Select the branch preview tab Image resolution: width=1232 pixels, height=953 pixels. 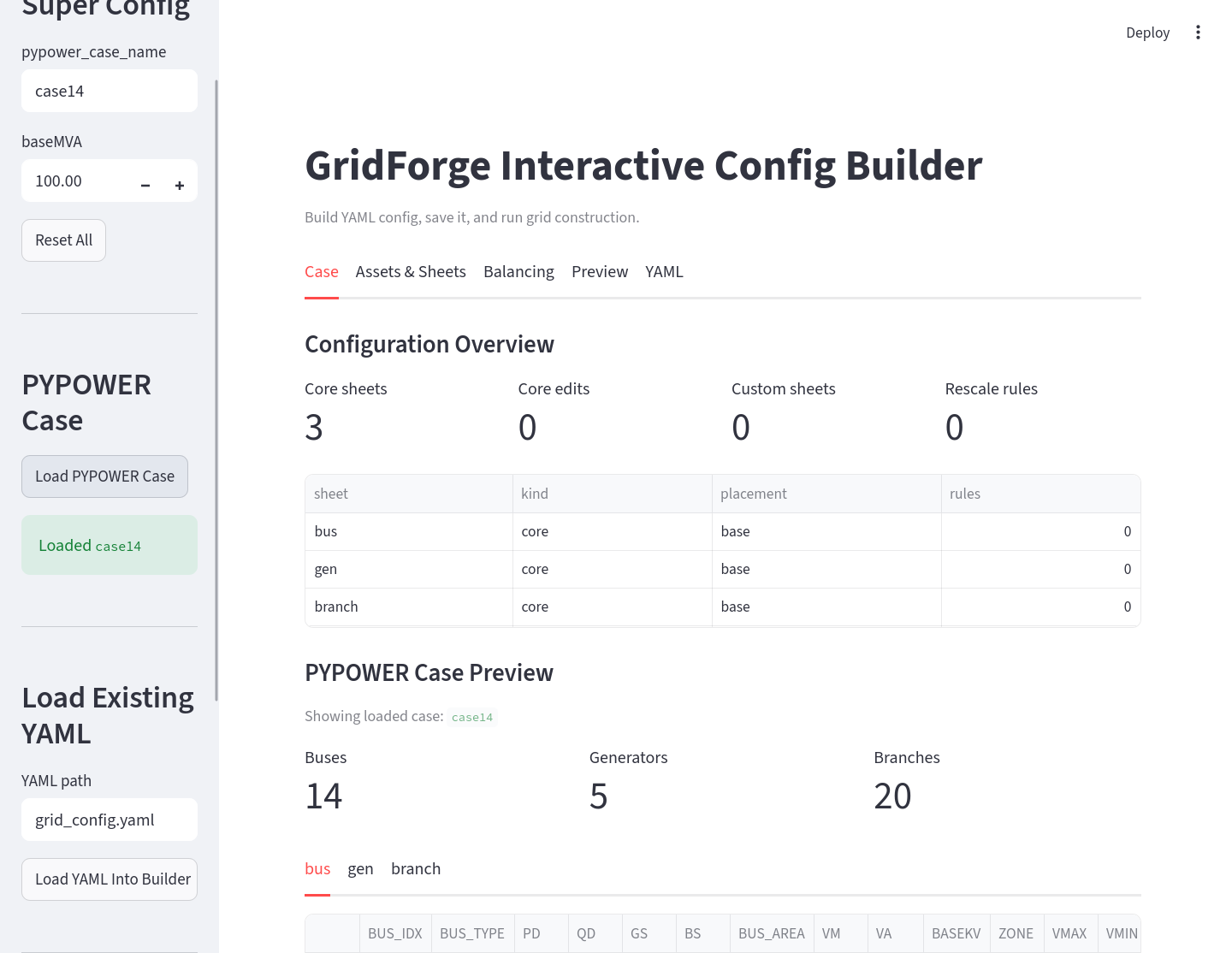(416, 869)
